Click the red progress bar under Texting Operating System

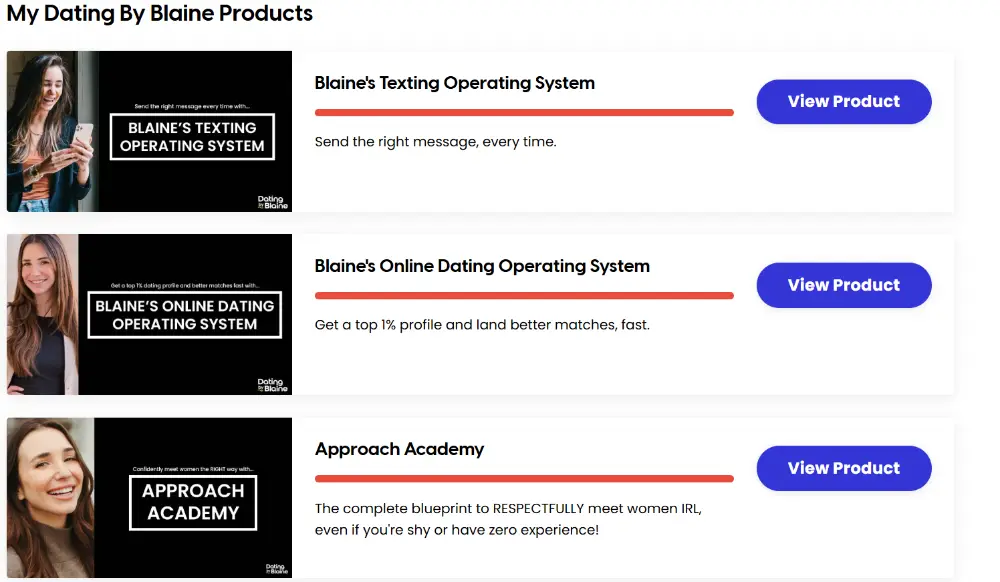point(524,113)
